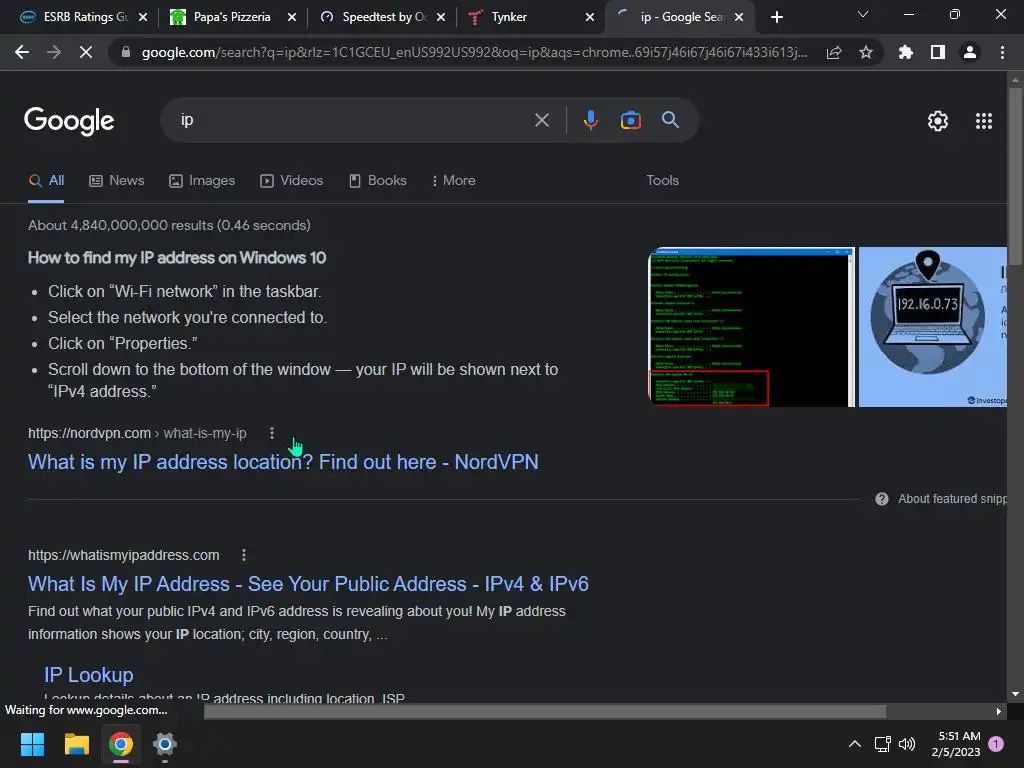Open the tab search dropdown chevron
Screen dimensions: 1024x768
(x=863, y=14)
